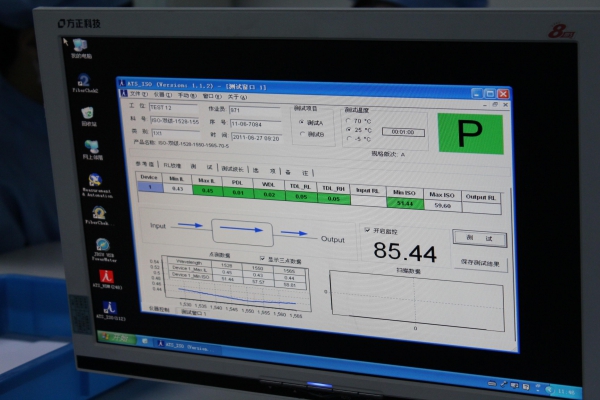600x400 pixels.
Task: Launch the ATS_ISO desktop shortcut
Action: pyautogui.click(x=110, y=310)
